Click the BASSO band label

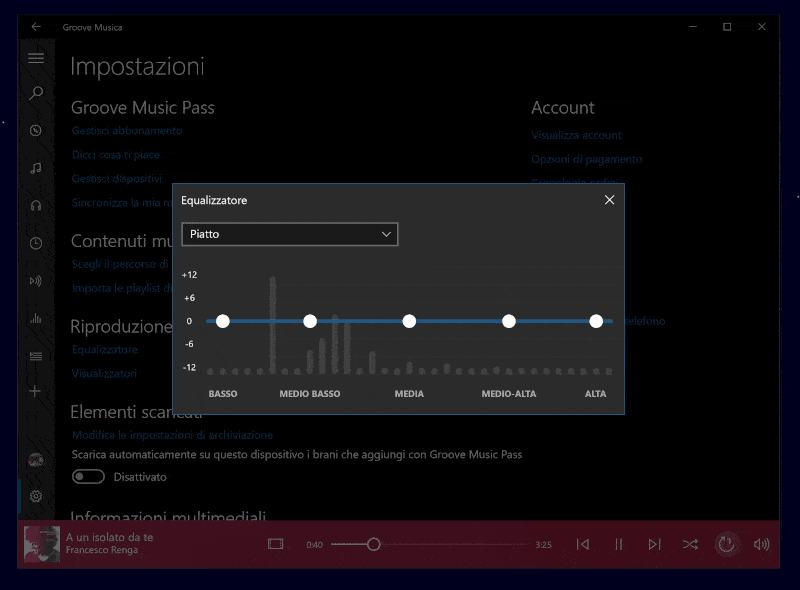[x=223, y=394]
